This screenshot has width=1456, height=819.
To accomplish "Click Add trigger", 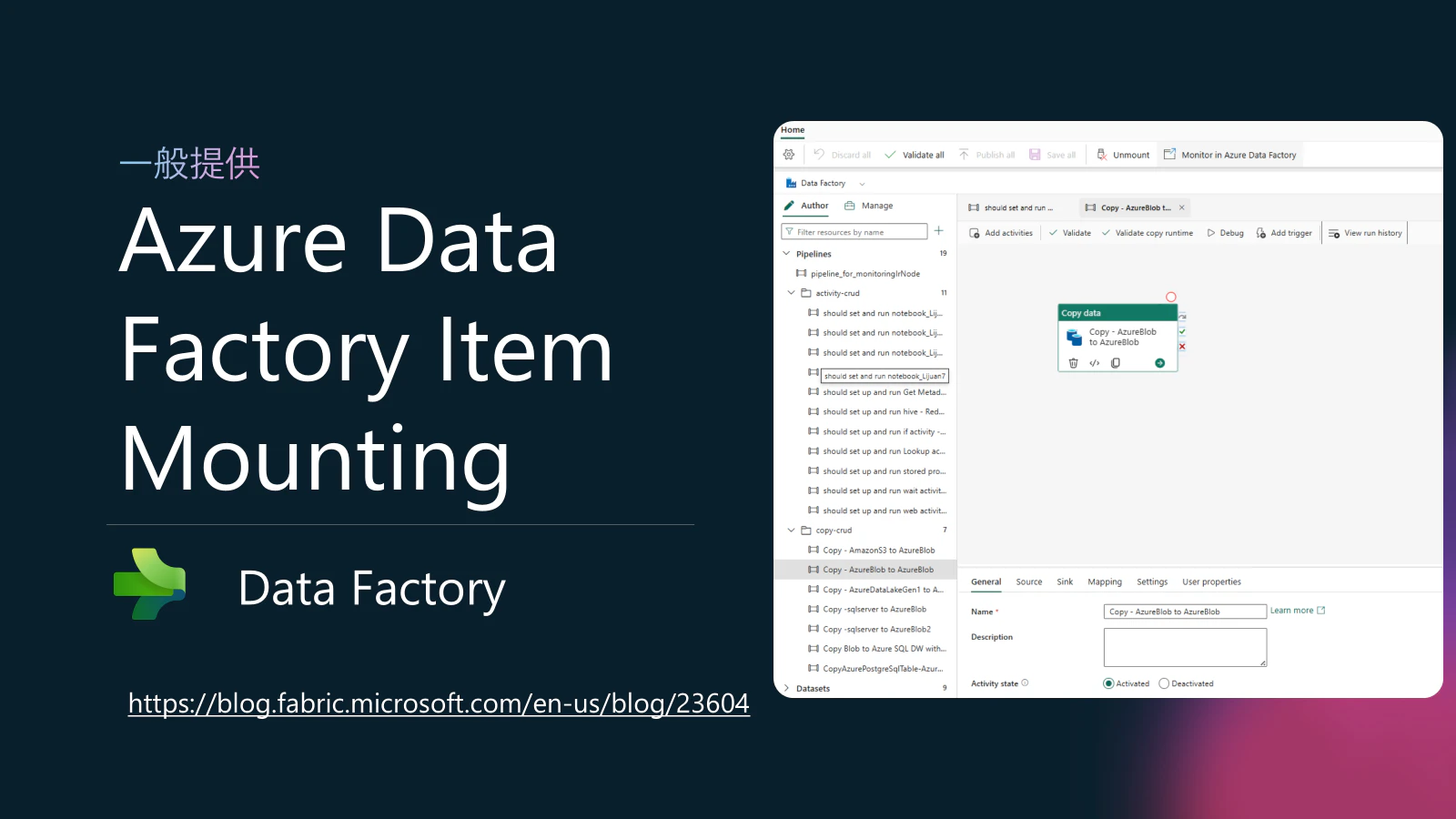I will point(1284,233).
